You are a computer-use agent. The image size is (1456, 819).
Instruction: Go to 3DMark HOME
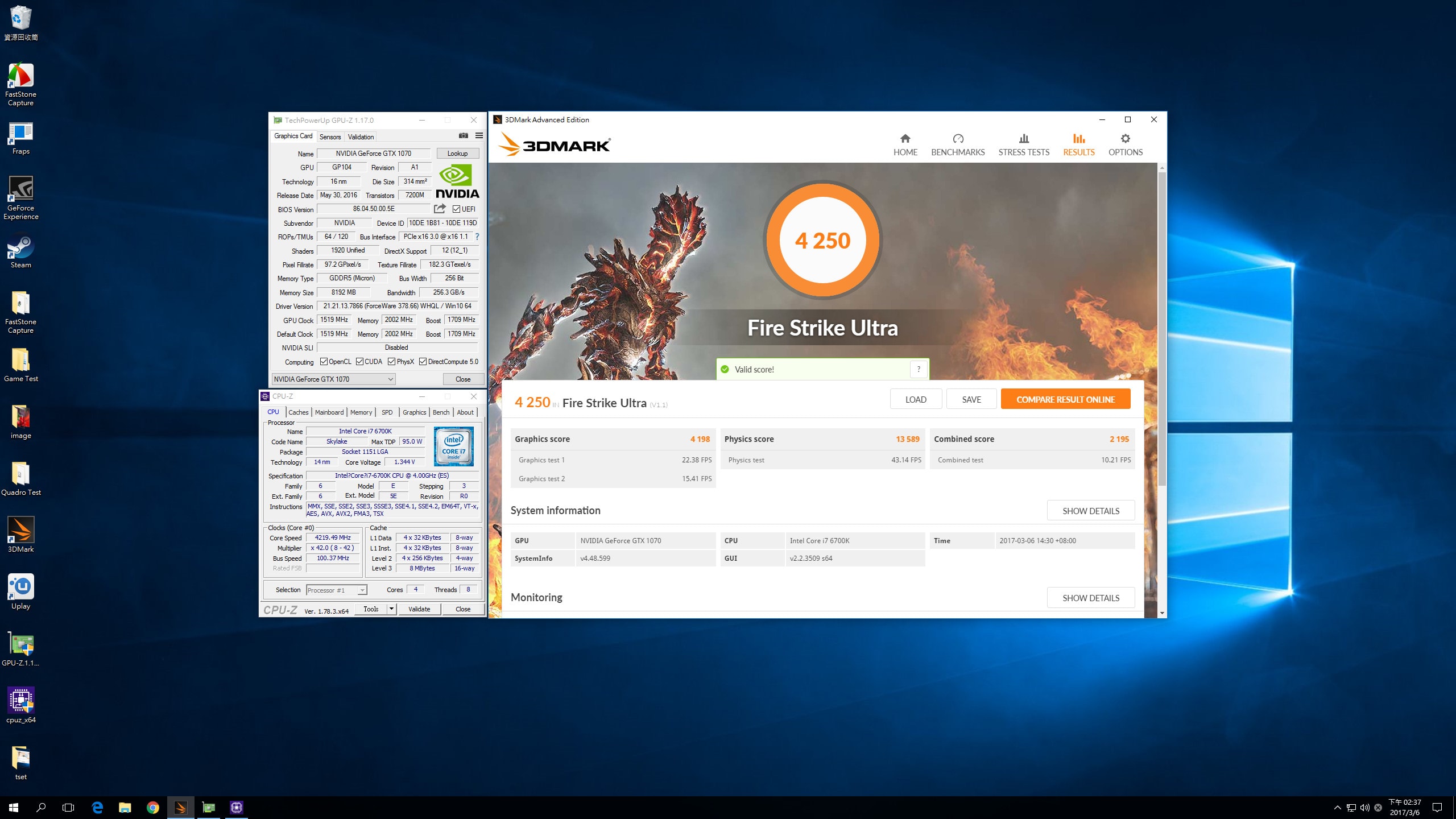click(905, 145)
